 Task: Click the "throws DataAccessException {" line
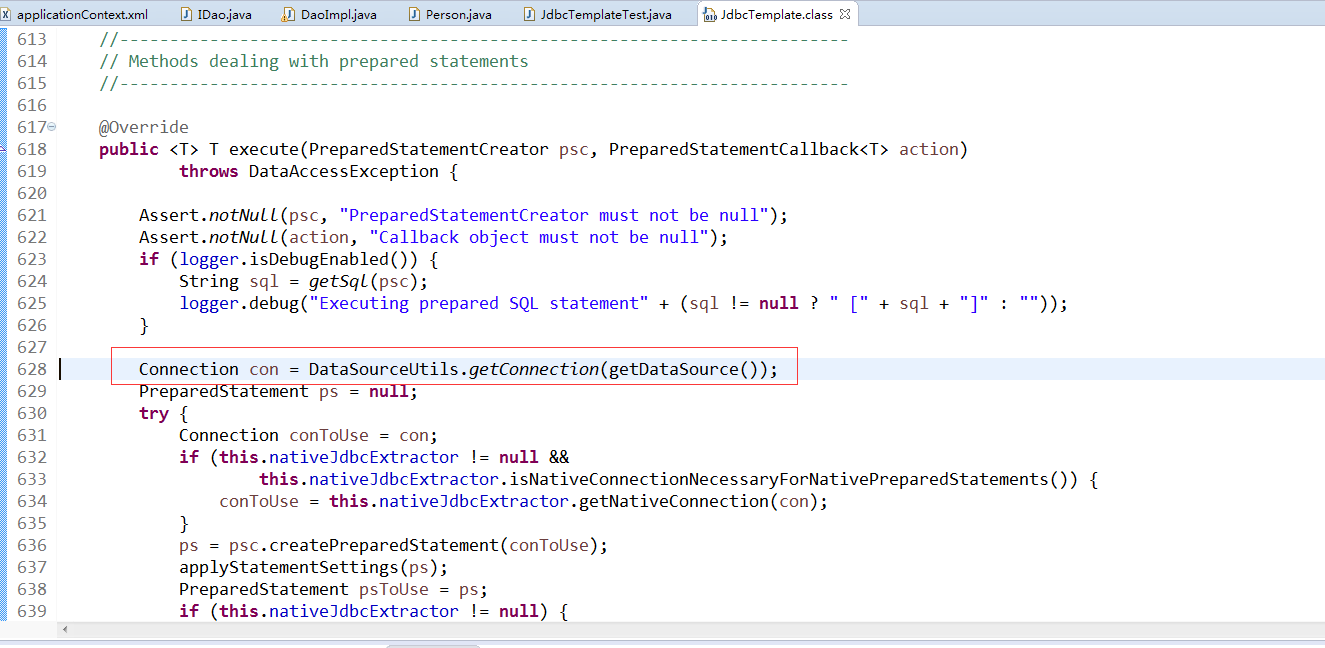(x=318, y=171)
